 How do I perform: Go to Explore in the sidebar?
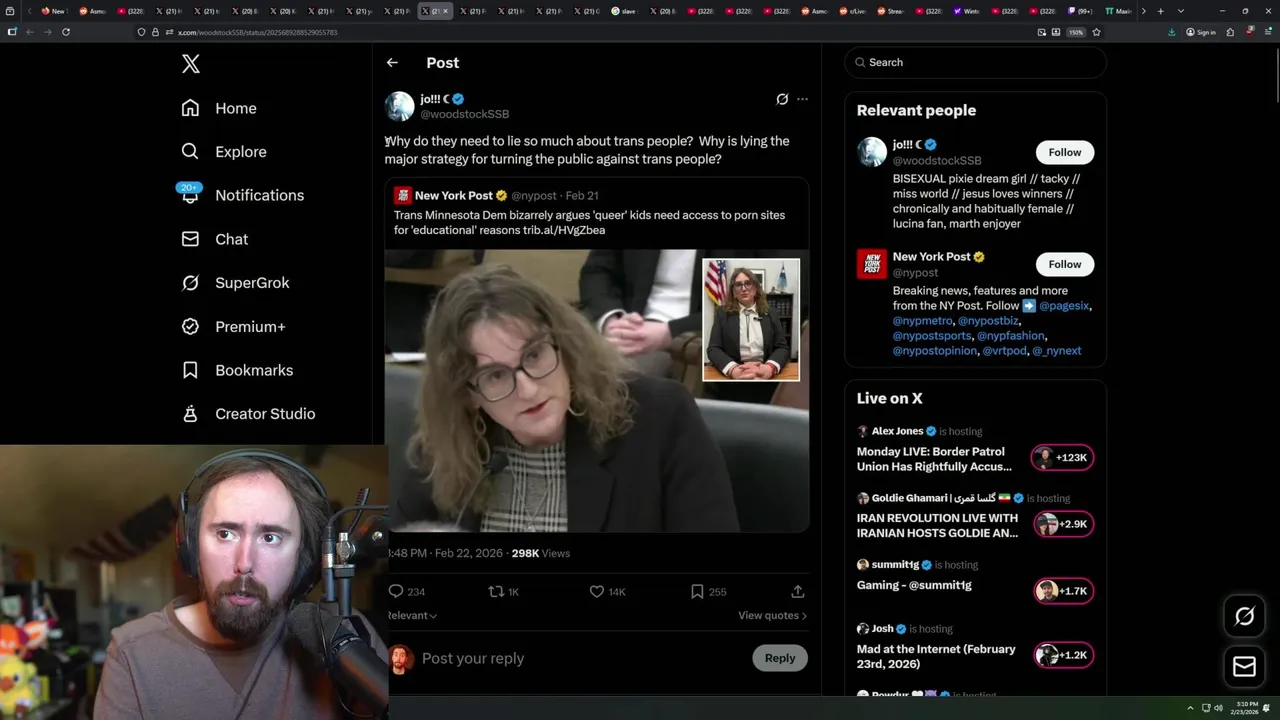(224, 152)
